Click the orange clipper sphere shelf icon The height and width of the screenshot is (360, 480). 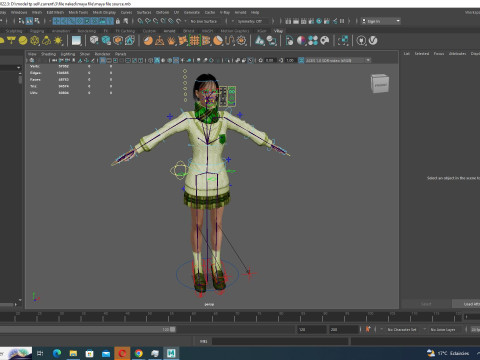pyautogui.click(x=218, y=41)
